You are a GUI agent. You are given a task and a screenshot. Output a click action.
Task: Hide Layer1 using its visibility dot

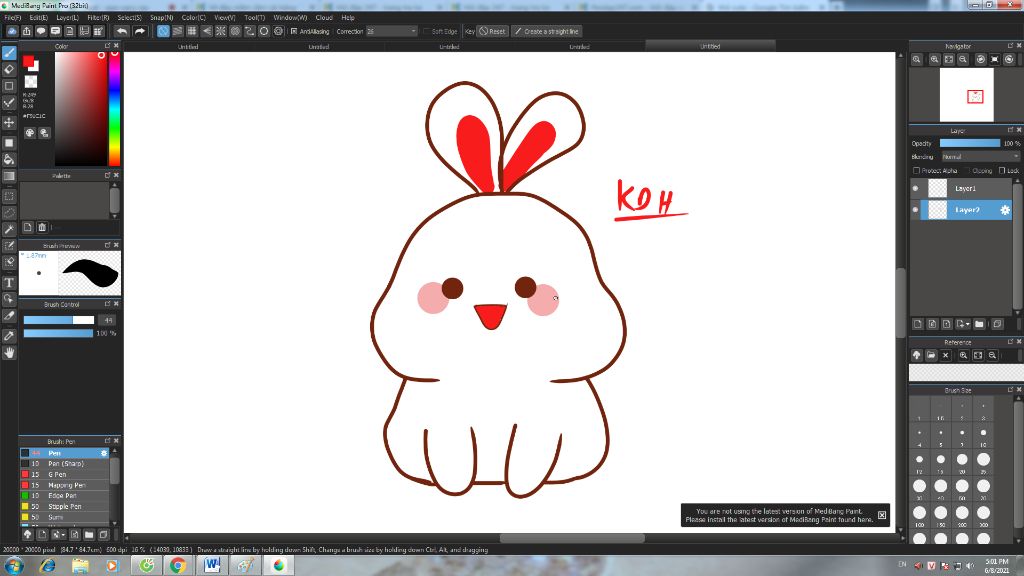tap(915, 189)
